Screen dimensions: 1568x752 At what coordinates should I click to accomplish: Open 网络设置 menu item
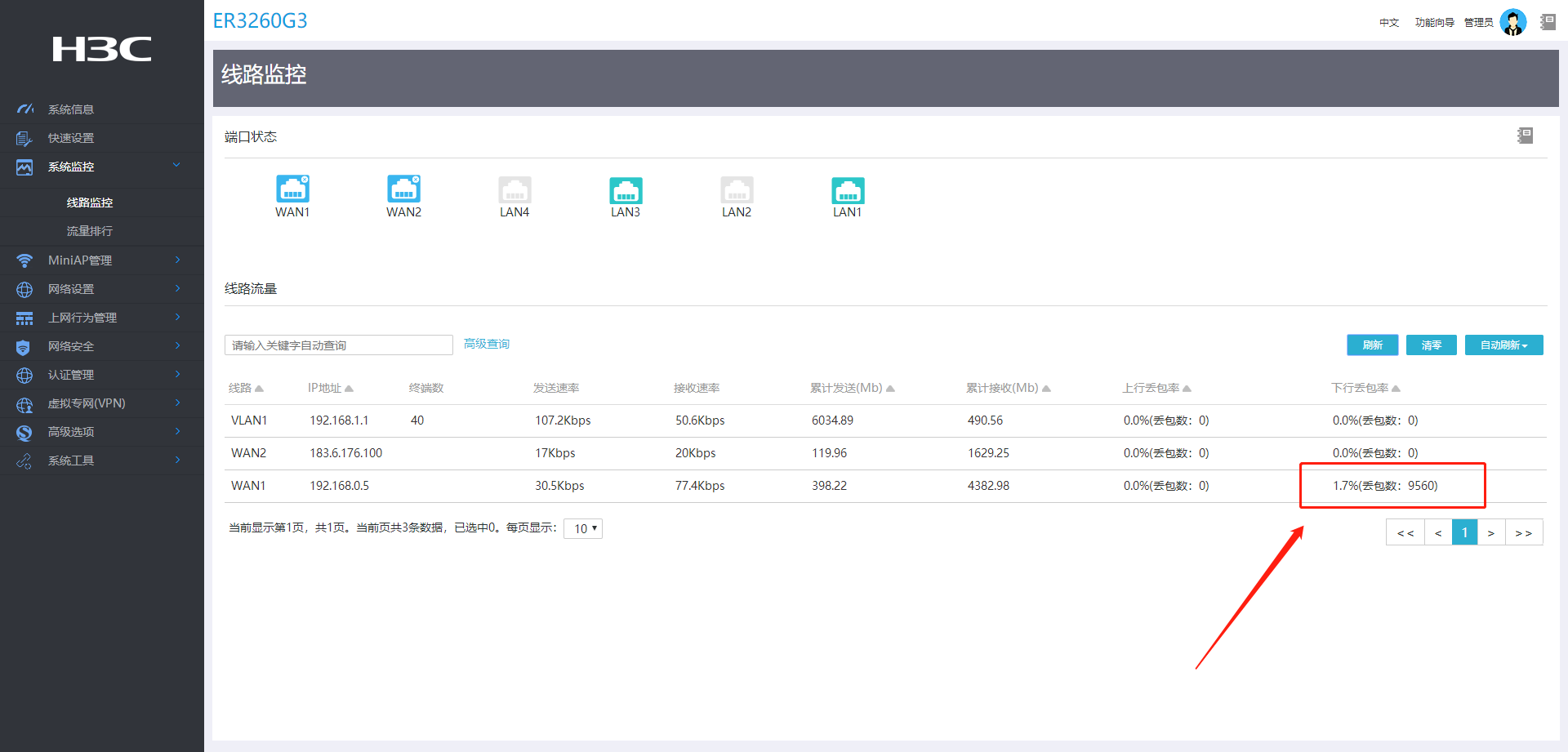71,289
